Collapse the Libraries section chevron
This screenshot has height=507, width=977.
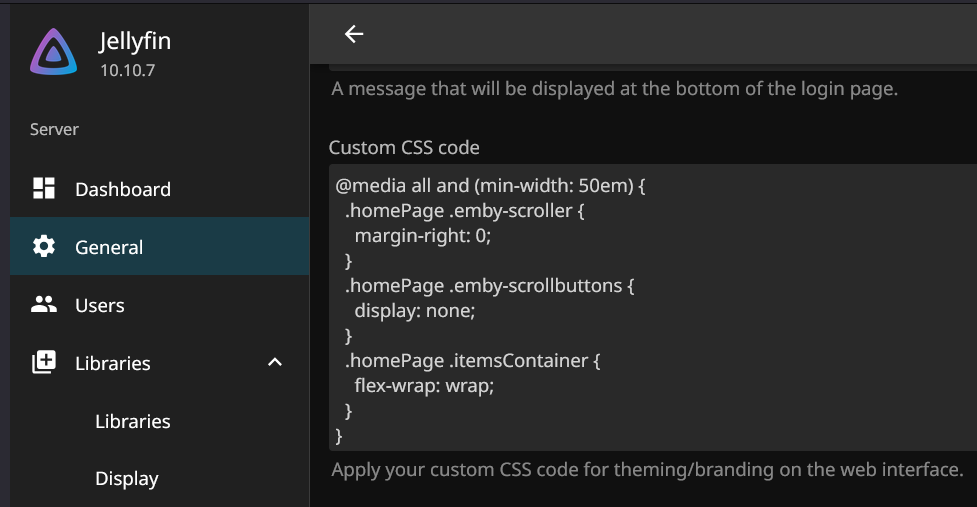275,362
